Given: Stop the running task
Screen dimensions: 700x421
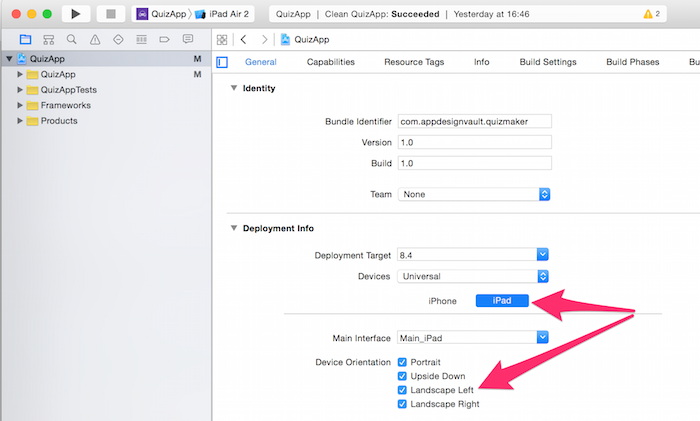Looking at the screenshot, I should [x=111, y=14].
